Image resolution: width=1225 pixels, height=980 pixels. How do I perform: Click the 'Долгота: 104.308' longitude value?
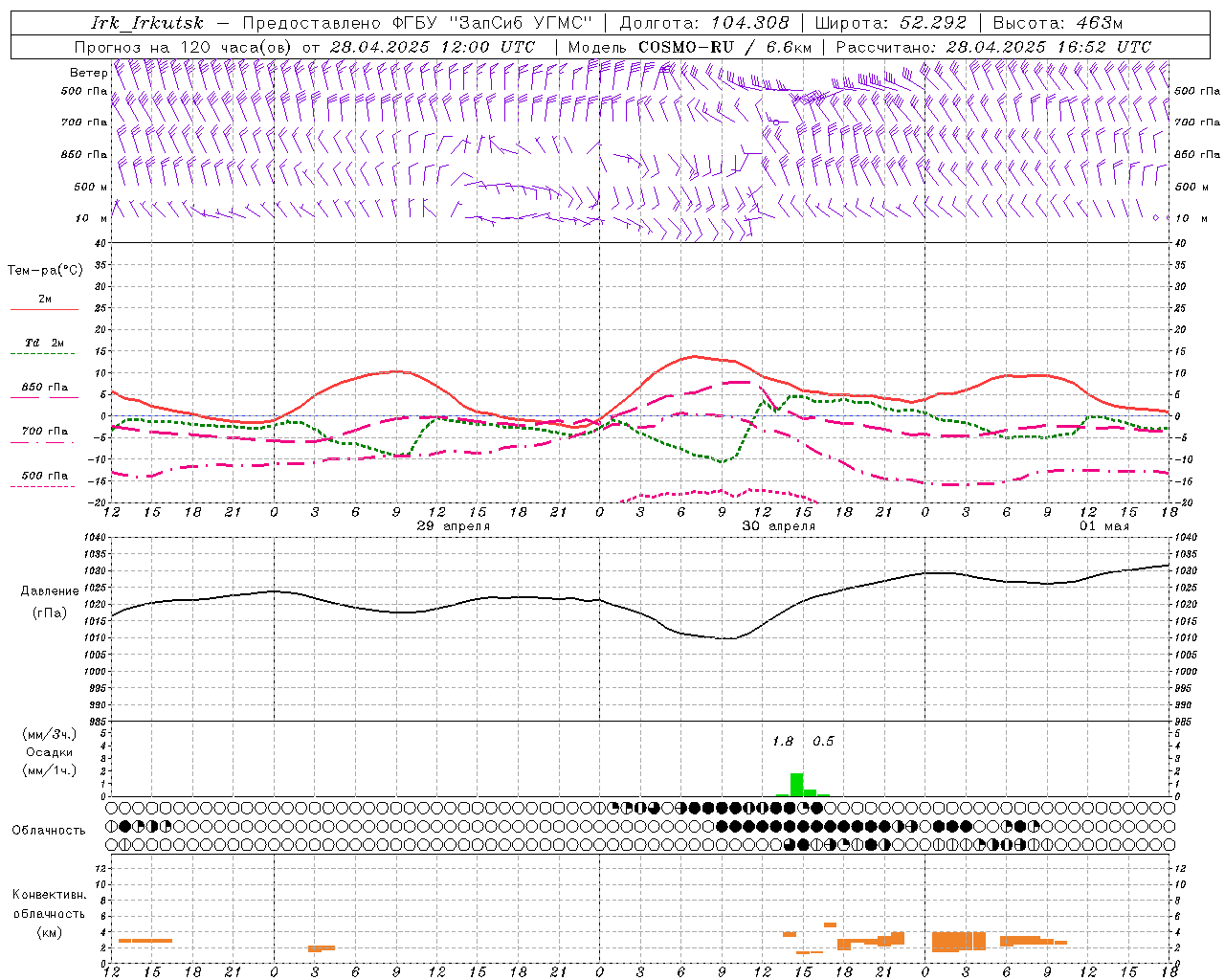click(704, 23)
